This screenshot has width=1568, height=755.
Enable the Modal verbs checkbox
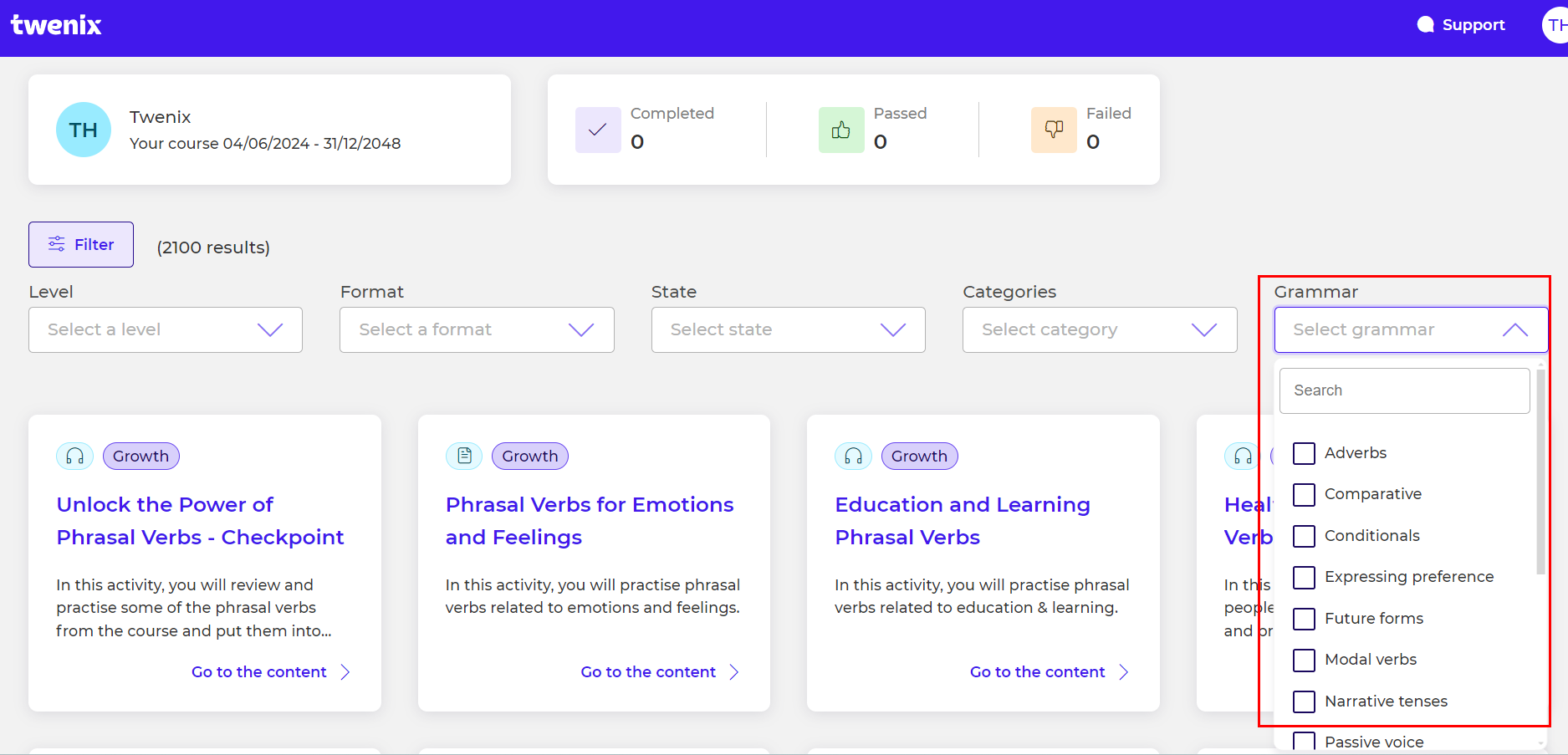[1304, 660]
